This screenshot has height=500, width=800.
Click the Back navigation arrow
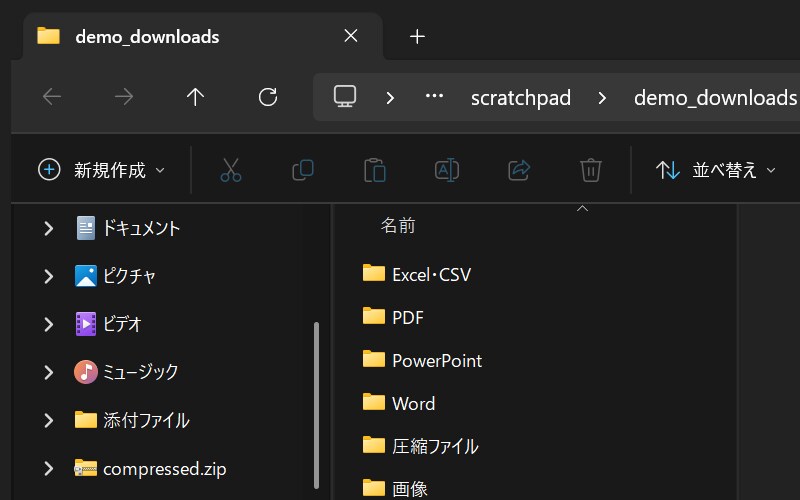click(x=52, y=96)
